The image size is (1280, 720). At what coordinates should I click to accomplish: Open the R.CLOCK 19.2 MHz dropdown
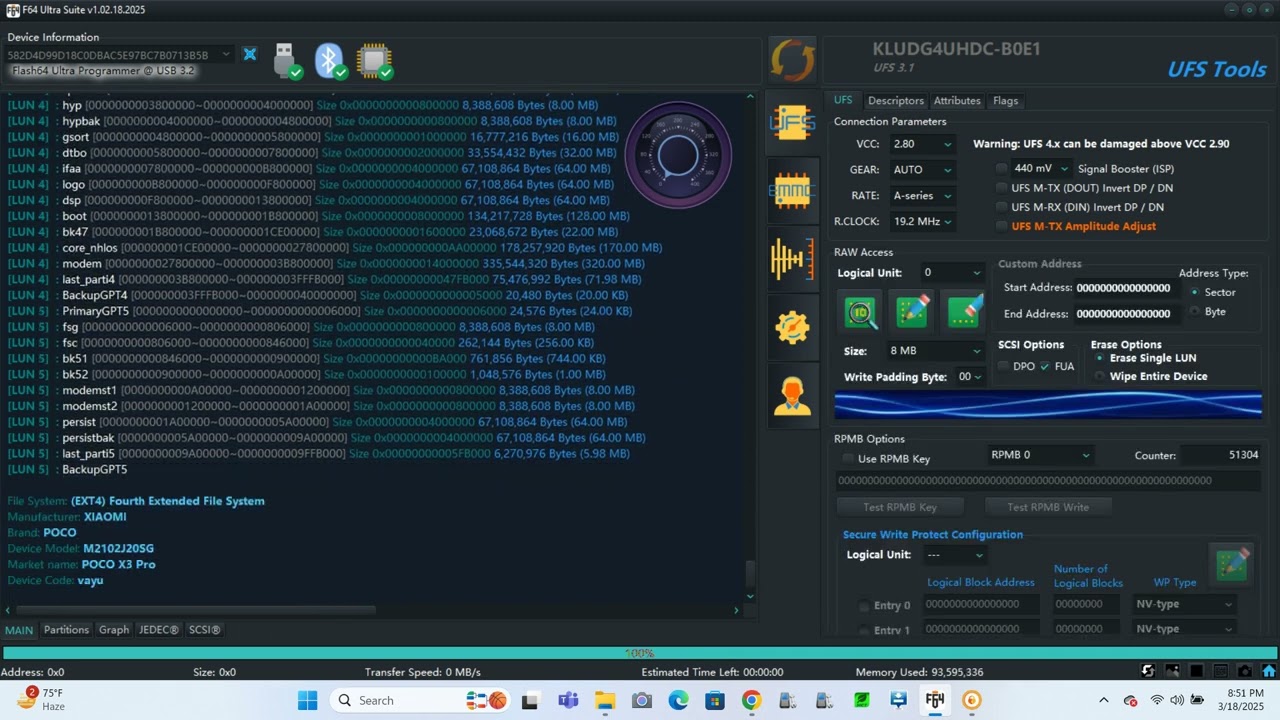[x=921, y=221]
